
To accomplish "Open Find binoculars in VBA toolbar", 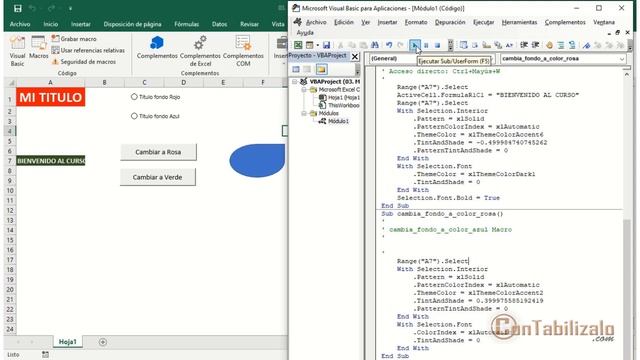I will pos(375,45).
